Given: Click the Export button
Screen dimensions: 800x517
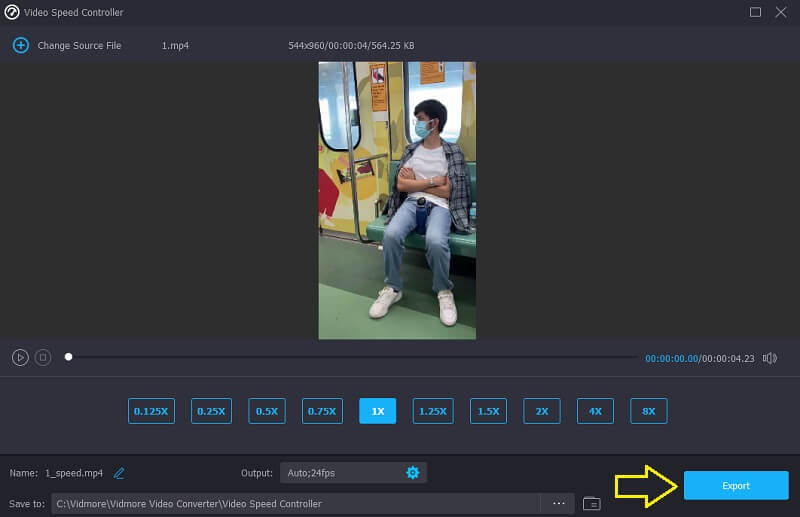Looking at the screenshot, I should click(735, 486).
